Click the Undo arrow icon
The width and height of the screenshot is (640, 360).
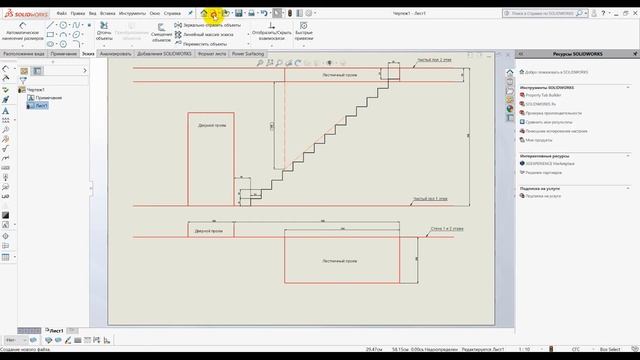tap(264, 13)
